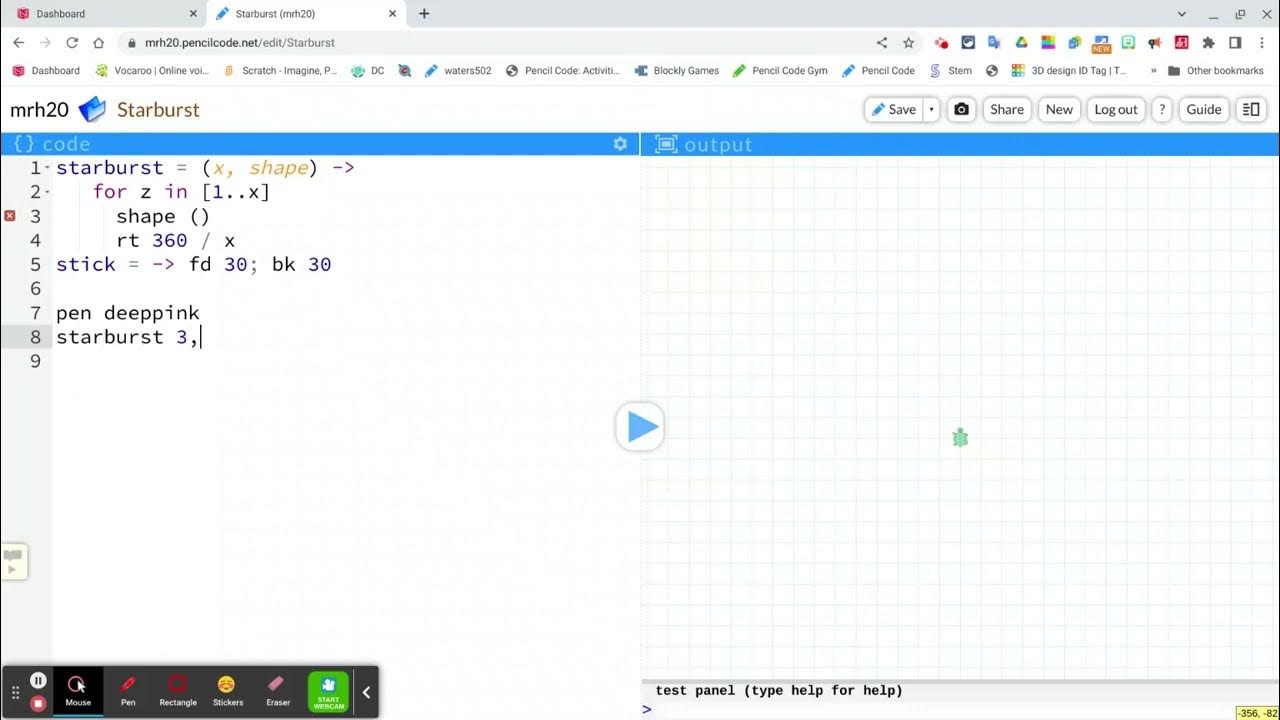Click the New button

[x=1059, y=109]
